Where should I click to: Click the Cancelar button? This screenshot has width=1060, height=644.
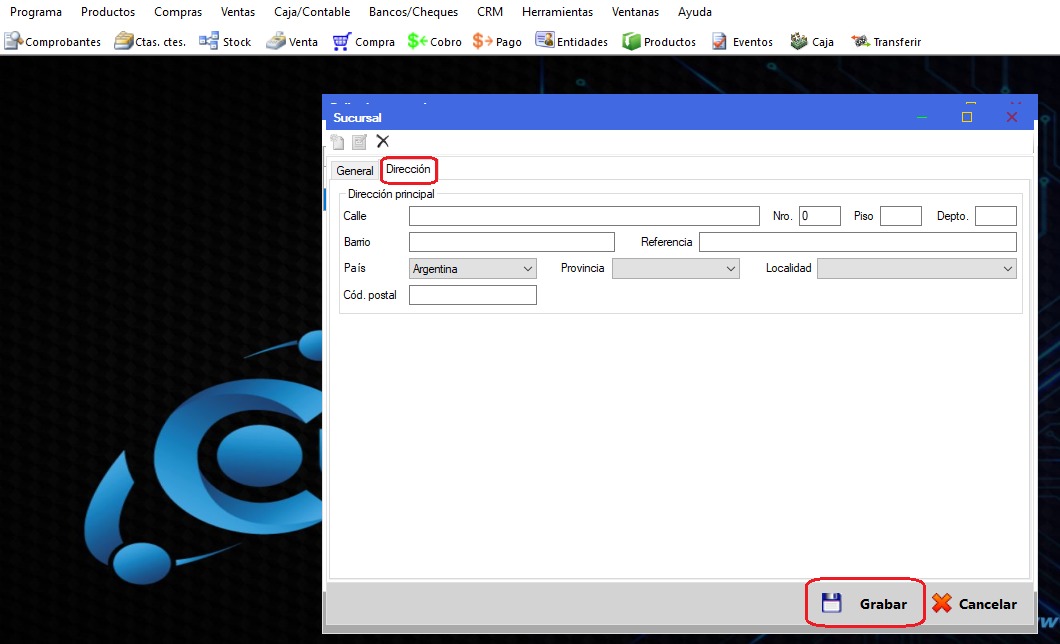[x=975, y=603]
